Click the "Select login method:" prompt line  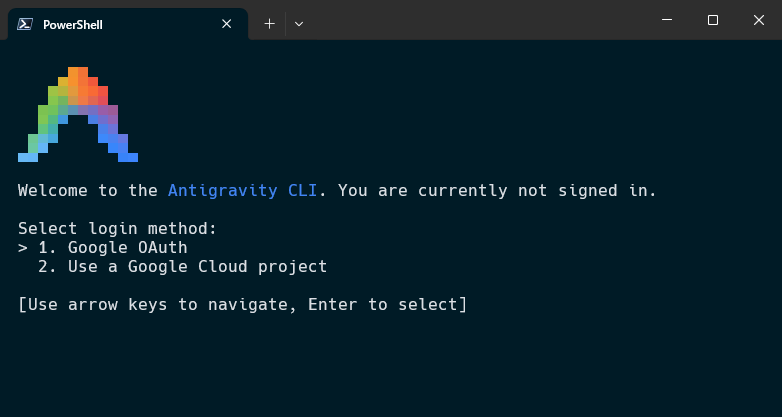pyautogui.click(x=118, y=228)
